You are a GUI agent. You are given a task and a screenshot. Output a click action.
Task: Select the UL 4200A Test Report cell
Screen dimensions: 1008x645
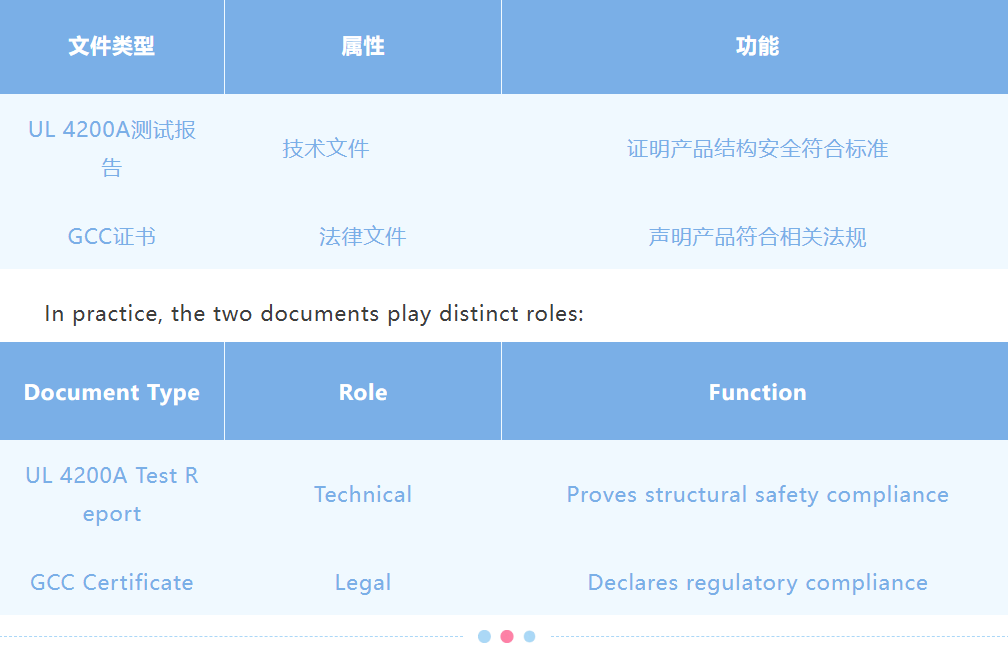tap(112, 494)
